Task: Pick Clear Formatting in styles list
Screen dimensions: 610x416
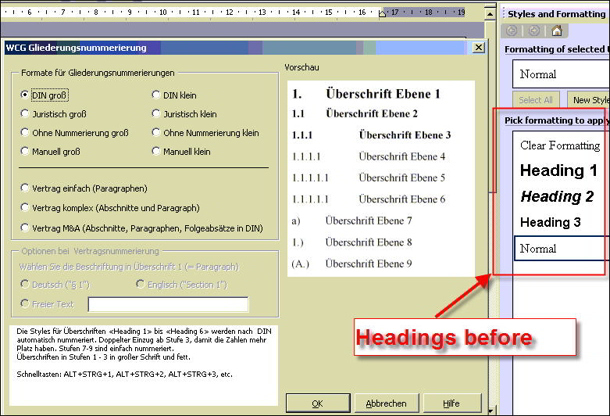Action: (x=560, y=146)
